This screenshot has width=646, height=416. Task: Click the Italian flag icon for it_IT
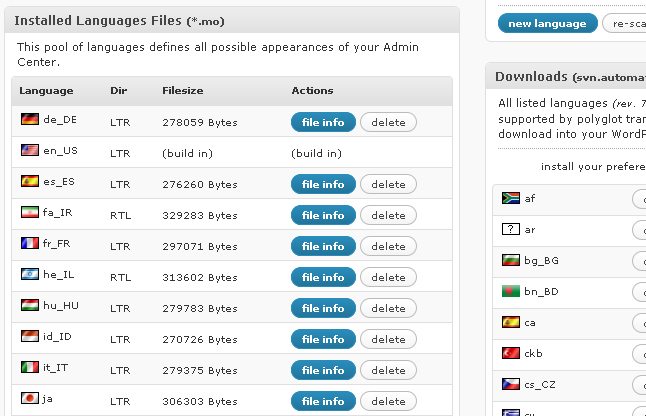[29, 367]
